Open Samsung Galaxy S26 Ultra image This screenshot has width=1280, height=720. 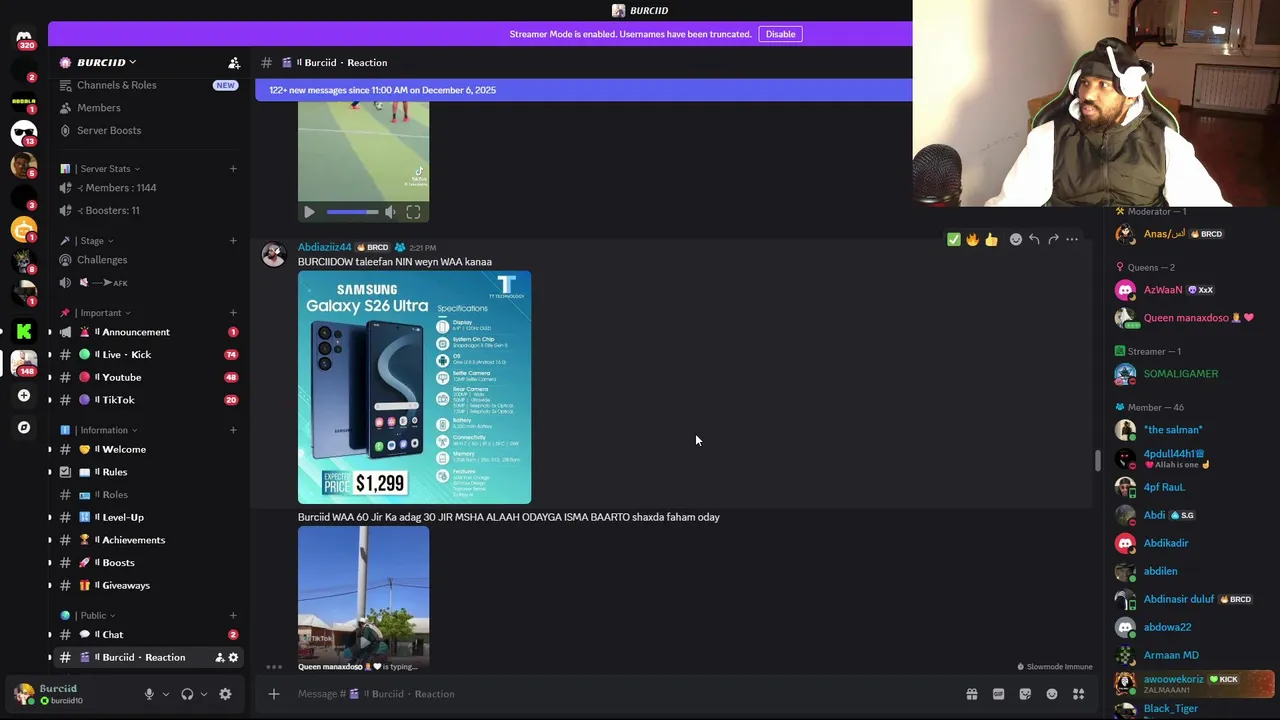pos(414,387)
